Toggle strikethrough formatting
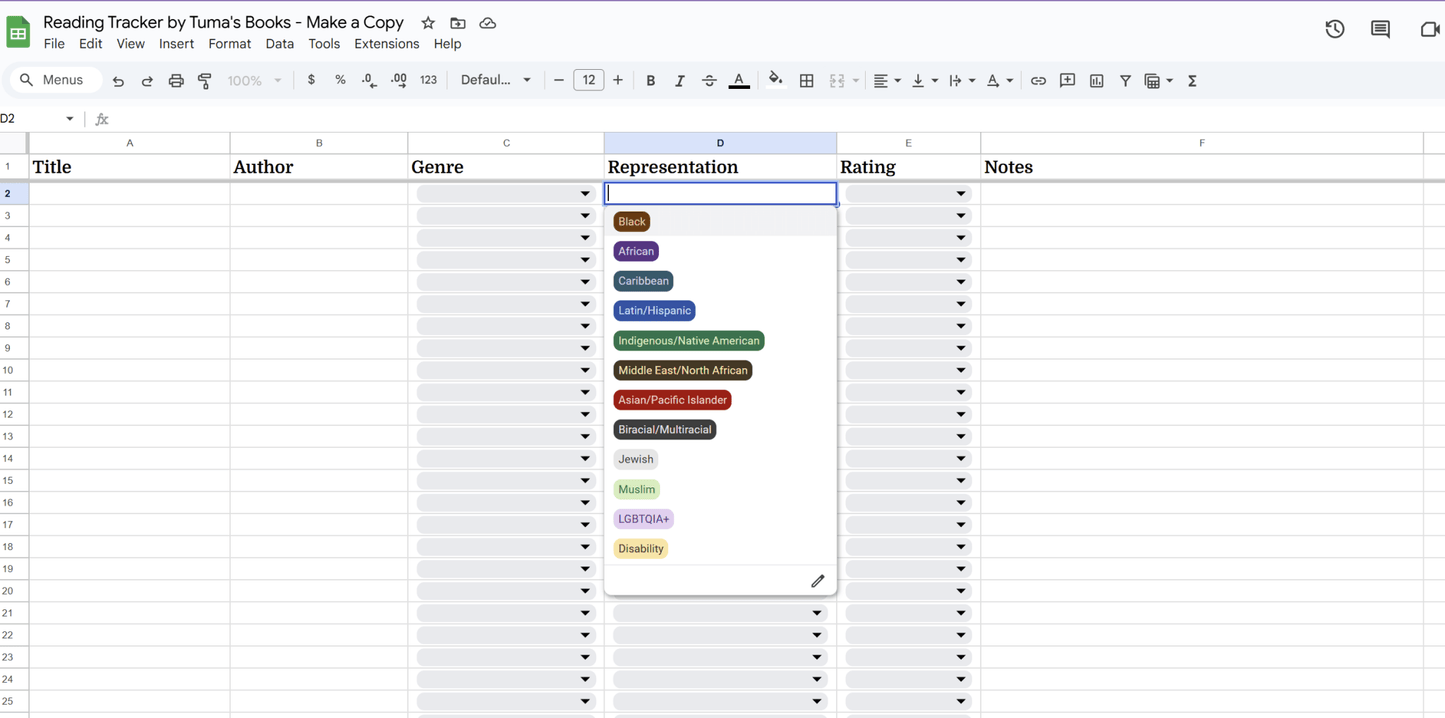Screen dimensions: 1445x718 click(709, 81)
